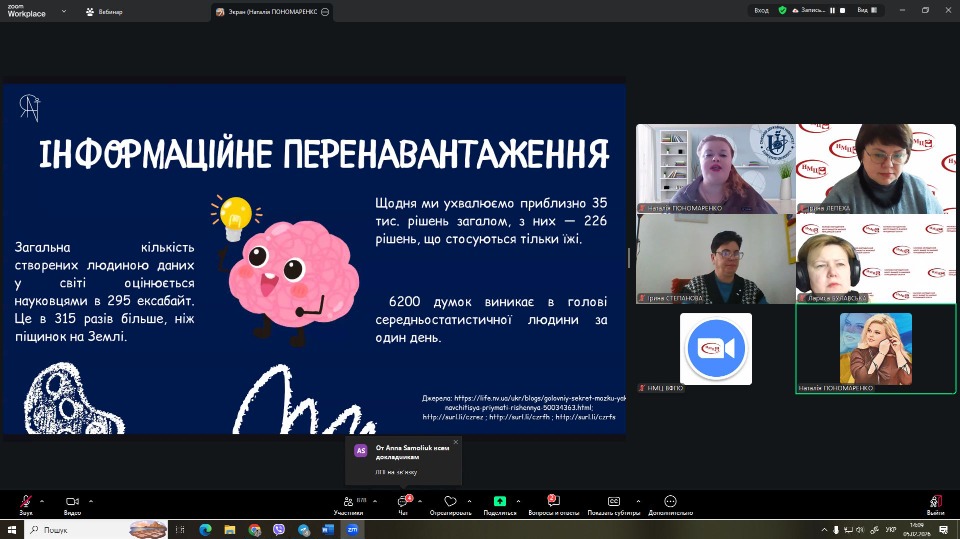960x539 pixels.
Task: Pause the recording in the top bar
Action: [831, 10]
